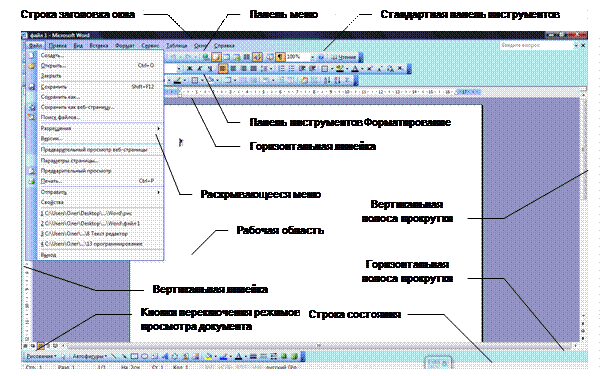Select the Oval drawing tool

pos(144,356)
